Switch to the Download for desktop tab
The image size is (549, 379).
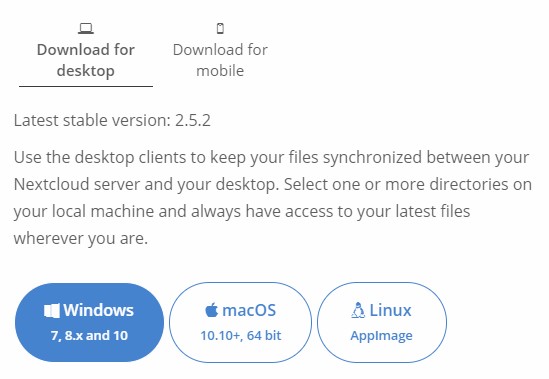[x=86, y=53]
